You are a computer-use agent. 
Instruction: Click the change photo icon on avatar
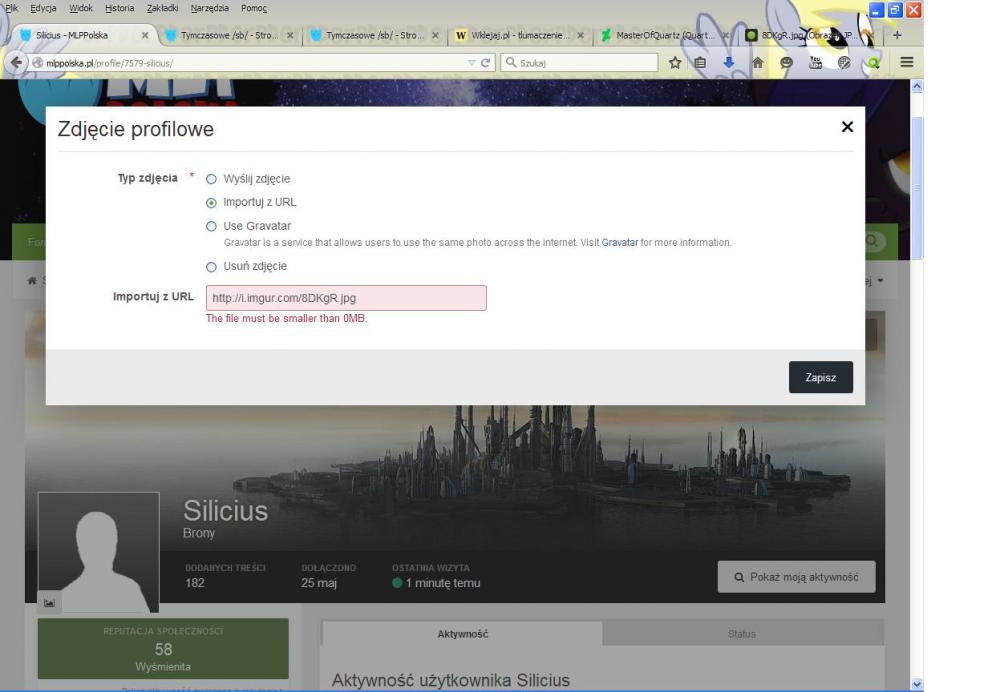pos(49,603)
